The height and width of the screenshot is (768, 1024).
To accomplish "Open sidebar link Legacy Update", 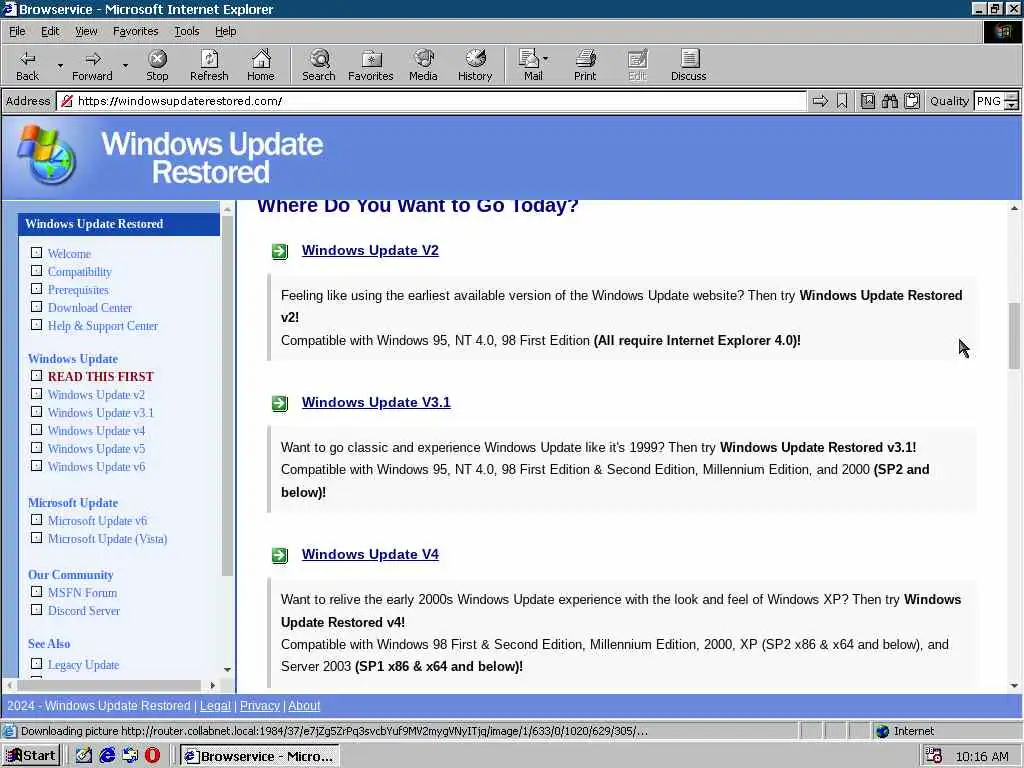I will point(84,665).
